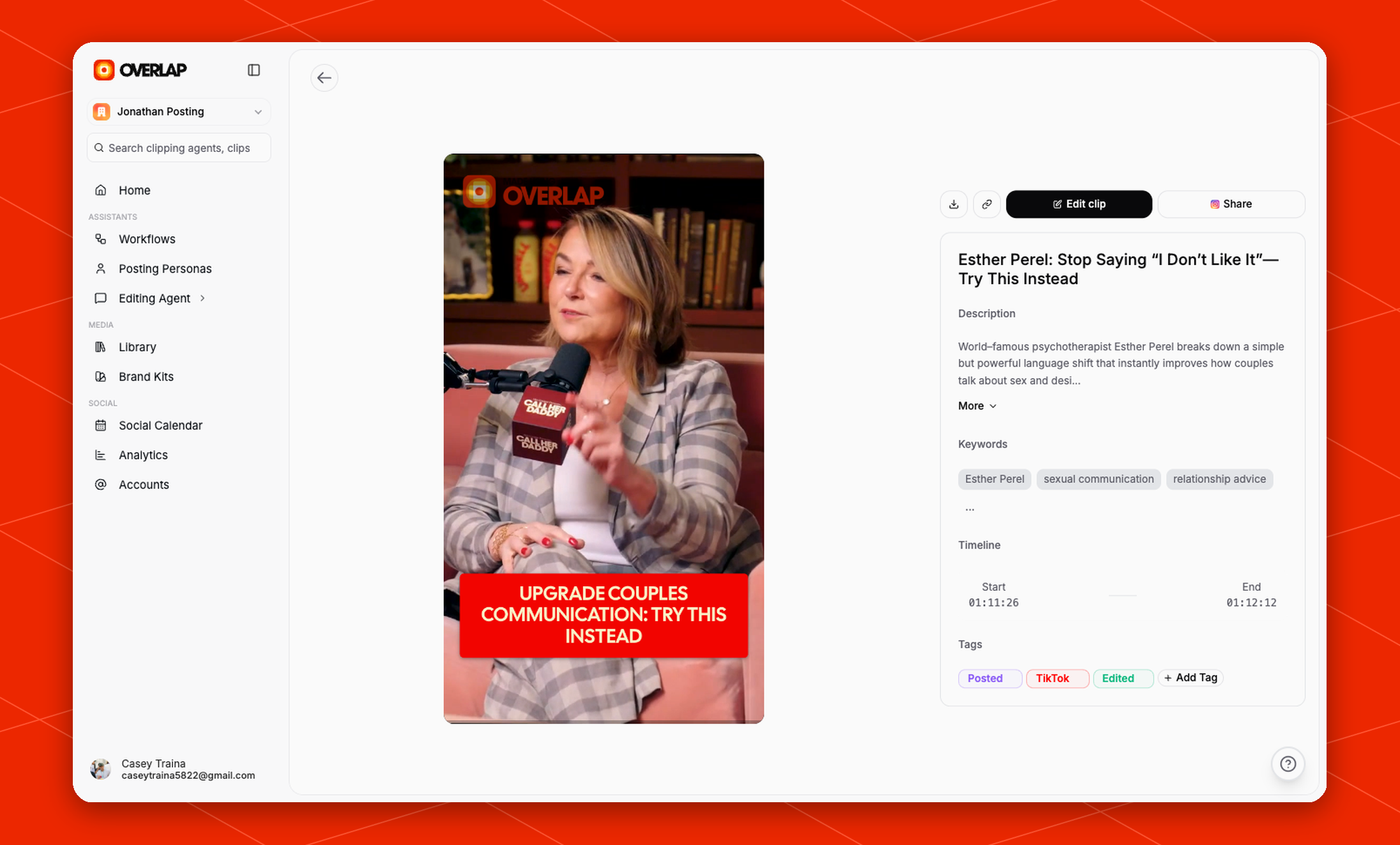Click the search clipping agents field
Viewport: 1400px width, 845px height.
pyautogui.click(x=179, y=148)
